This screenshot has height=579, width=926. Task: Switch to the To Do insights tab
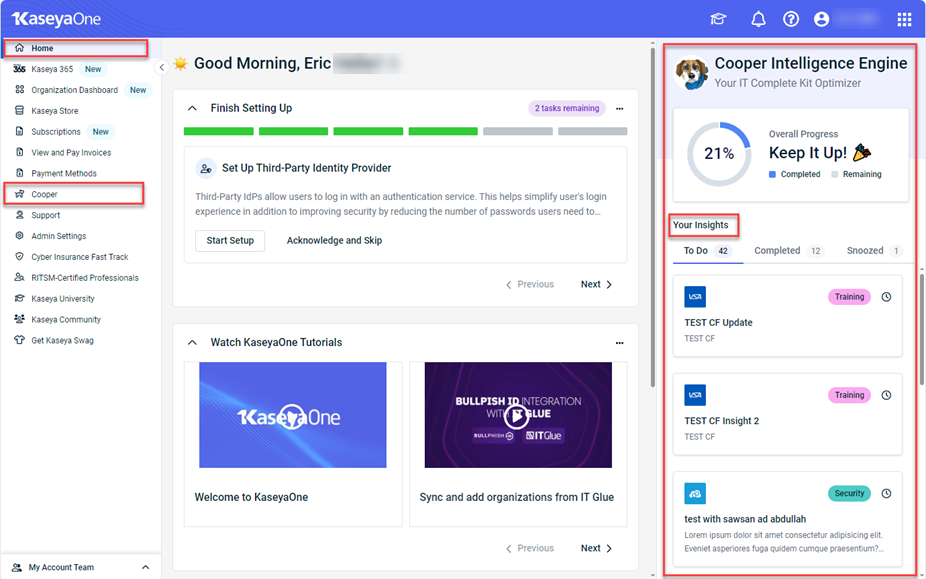click(707, 251)
